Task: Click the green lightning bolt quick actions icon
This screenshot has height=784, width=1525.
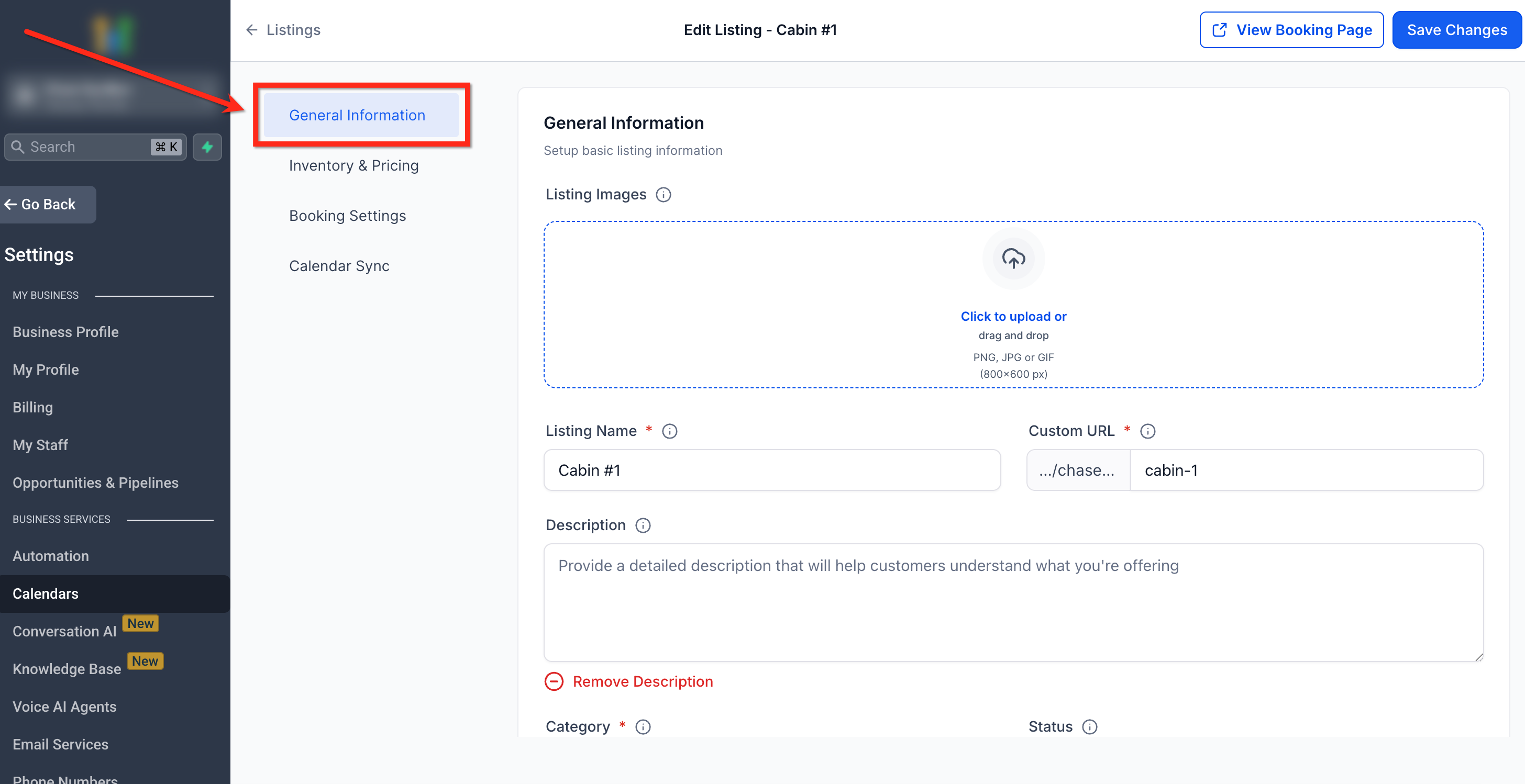Action: pos(207,147)
